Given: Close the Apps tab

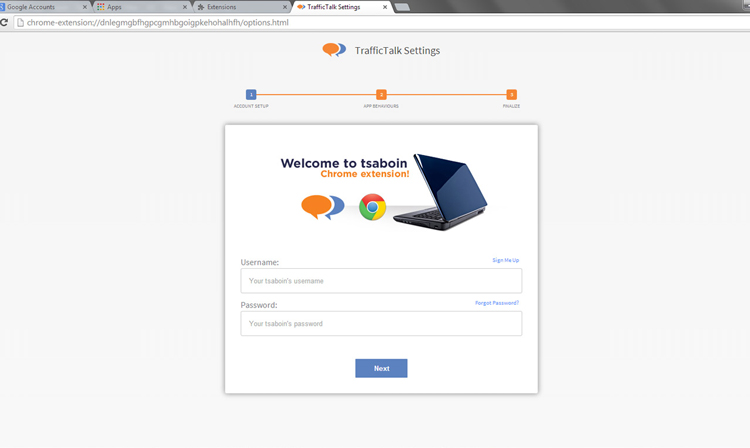Looking at the screenshot, I should [185, 7].
